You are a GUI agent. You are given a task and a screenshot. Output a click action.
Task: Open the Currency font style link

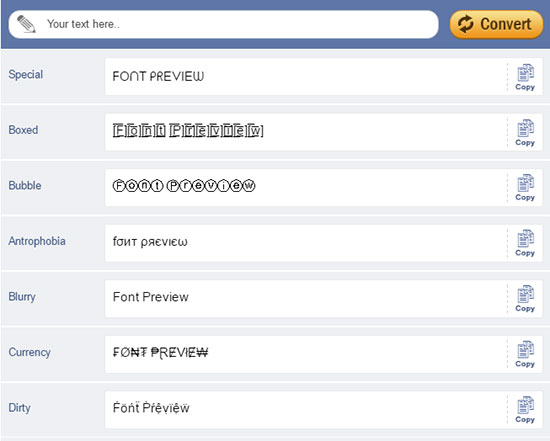point(29,352)
